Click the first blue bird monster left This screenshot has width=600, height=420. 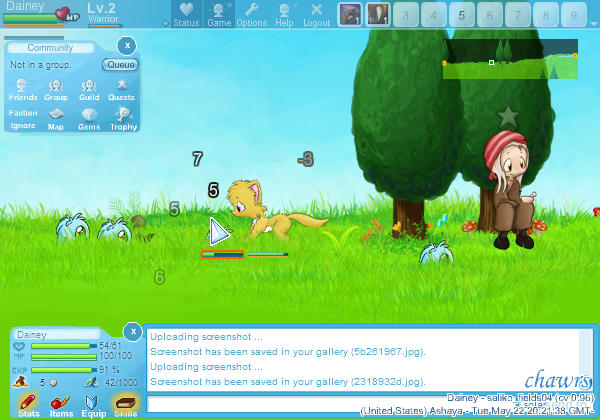point(73,226)
